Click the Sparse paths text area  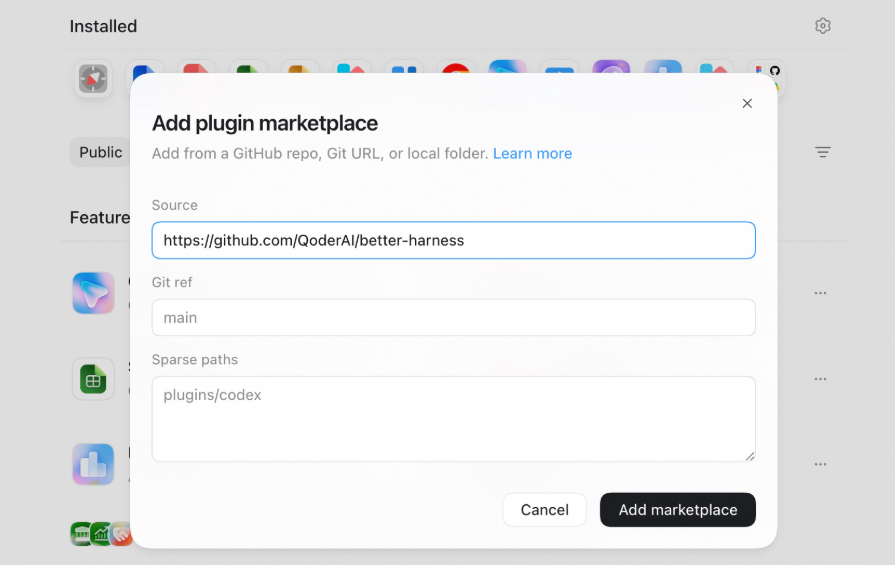pyautogui.click(x=453, y=419)
